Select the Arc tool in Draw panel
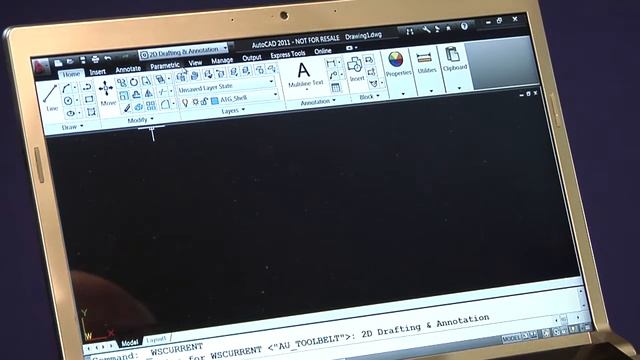Viewport: 640px width, 360px height. tap(67, 88)
